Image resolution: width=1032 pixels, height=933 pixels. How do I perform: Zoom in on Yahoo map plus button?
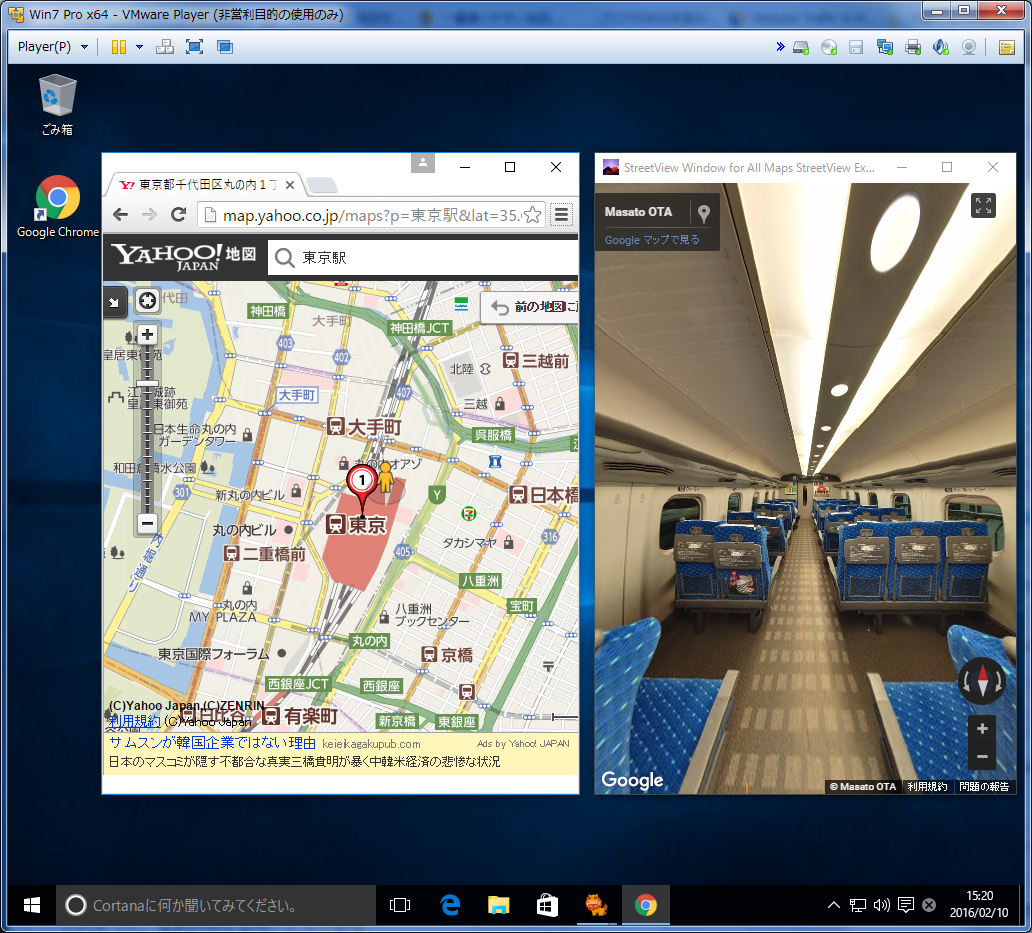pyautogui.click(x=147, y=334)
